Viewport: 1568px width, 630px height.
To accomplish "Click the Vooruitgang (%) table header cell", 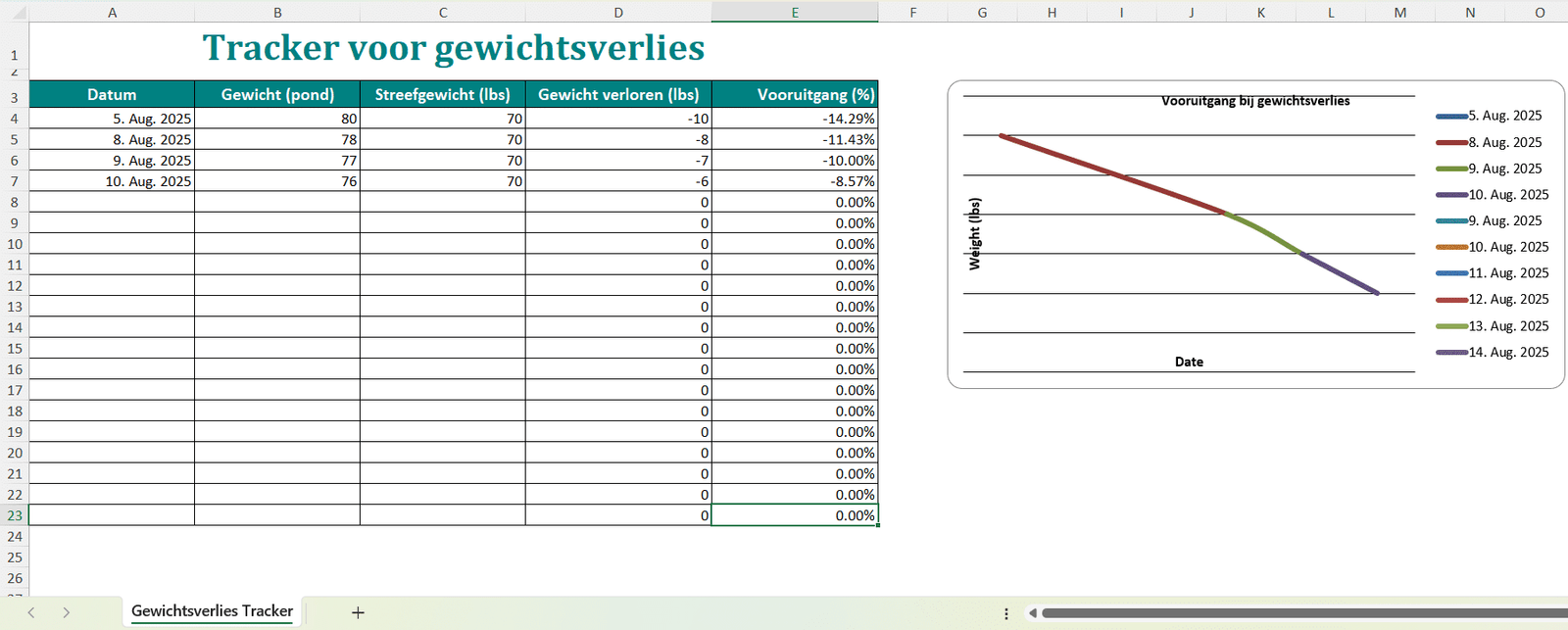I will coord(795,95).
